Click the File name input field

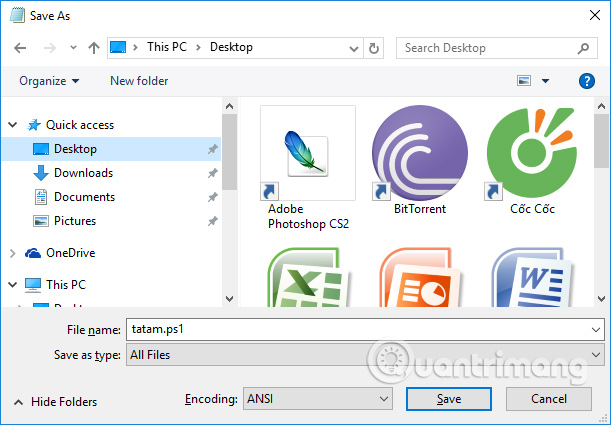click(365, 330)
